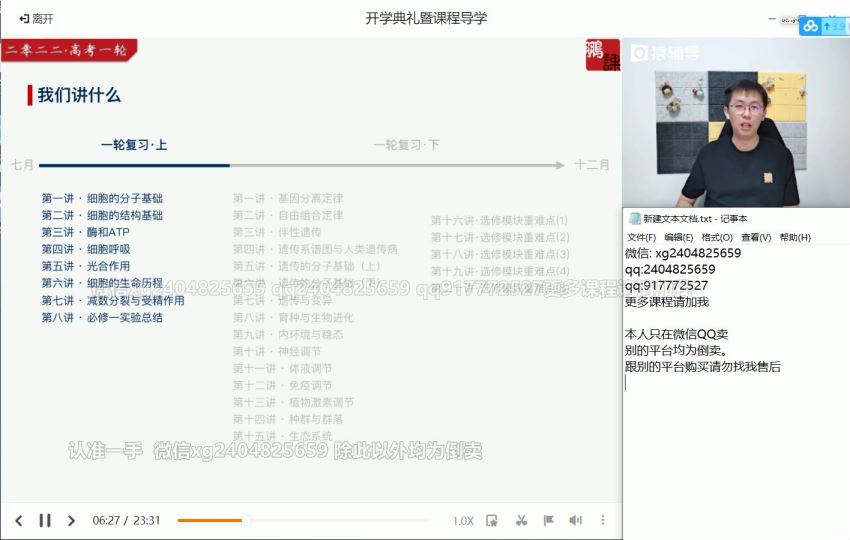
Task: Click the Baidu cloud floating widget icon
Action: click(x=810, y=26)
